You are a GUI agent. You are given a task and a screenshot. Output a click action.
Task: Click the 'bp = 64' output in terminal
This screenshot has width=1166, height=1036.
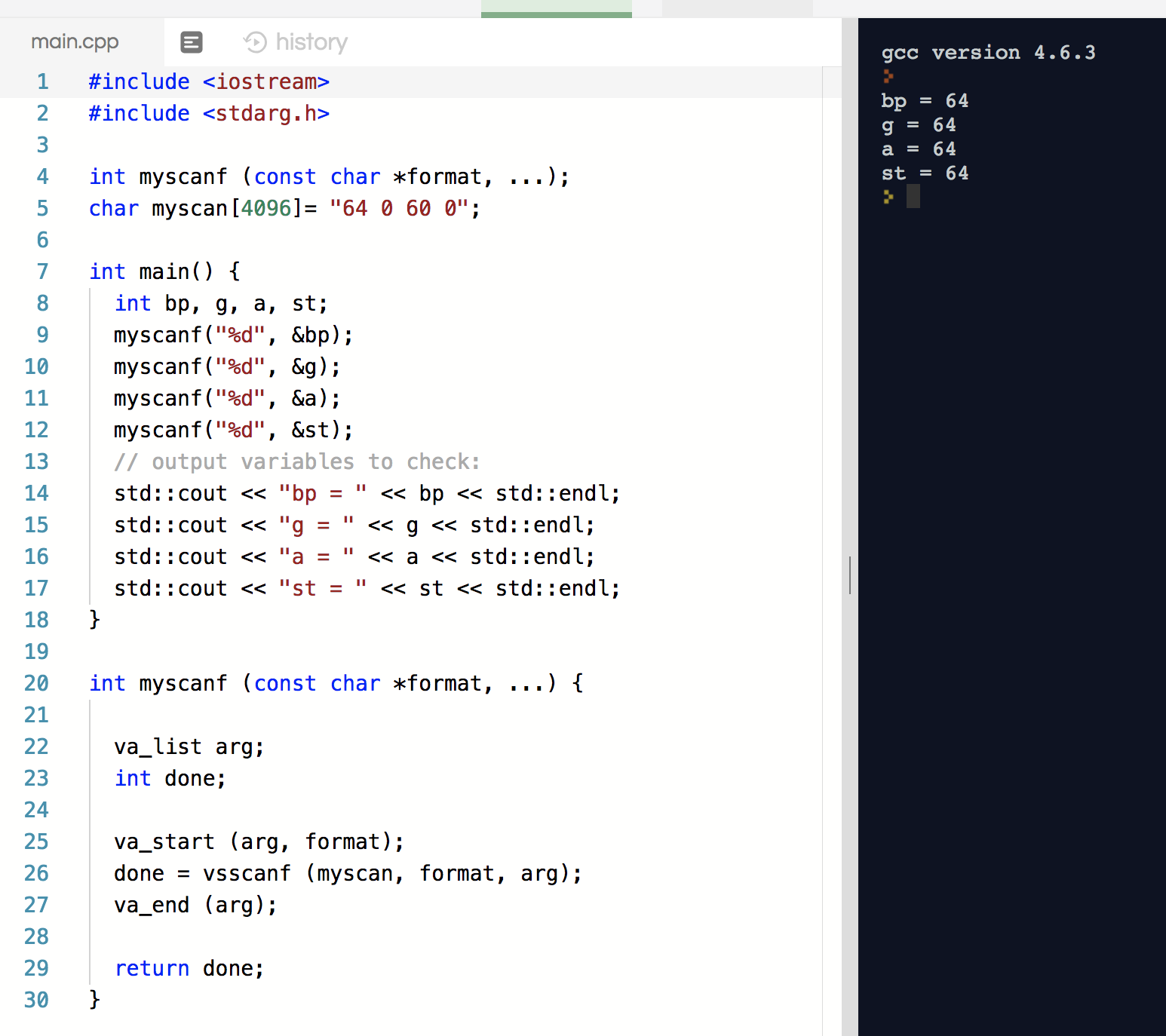(925, 100)
